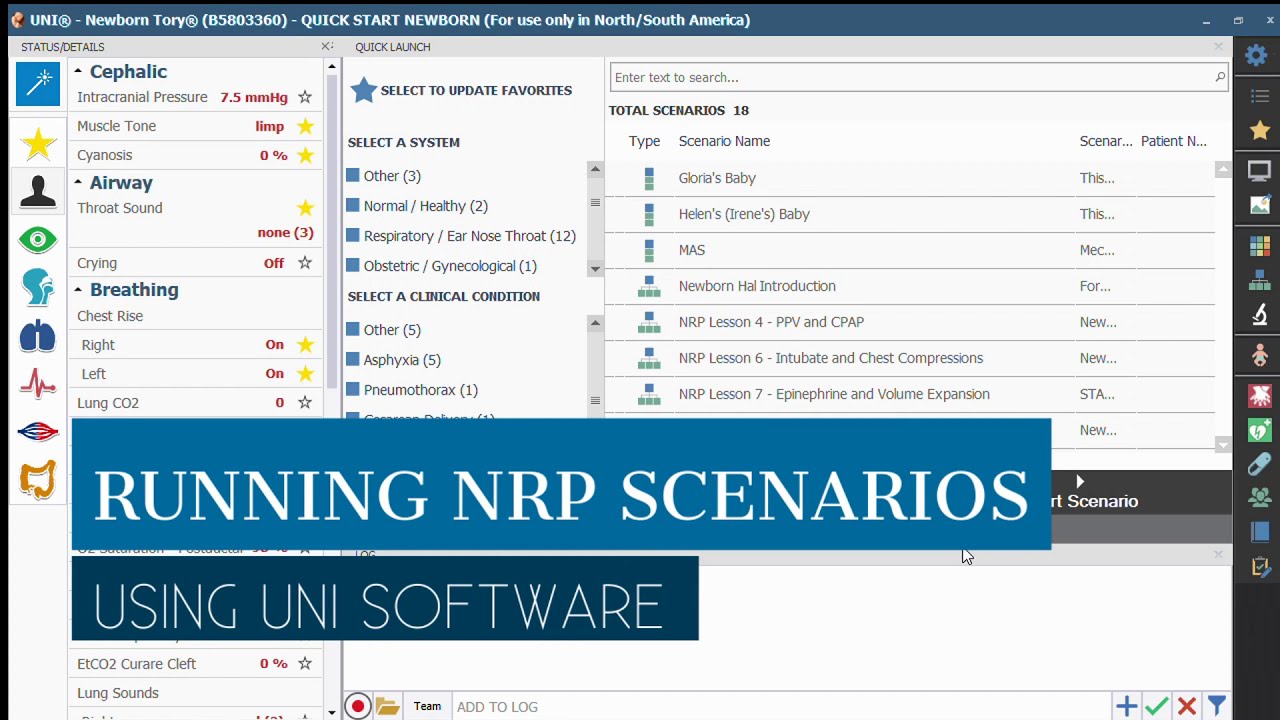The width and height of the screenshot is (1280, 720).
Task: Click the ADD TO LOG text field
Action: coord(780,707)
